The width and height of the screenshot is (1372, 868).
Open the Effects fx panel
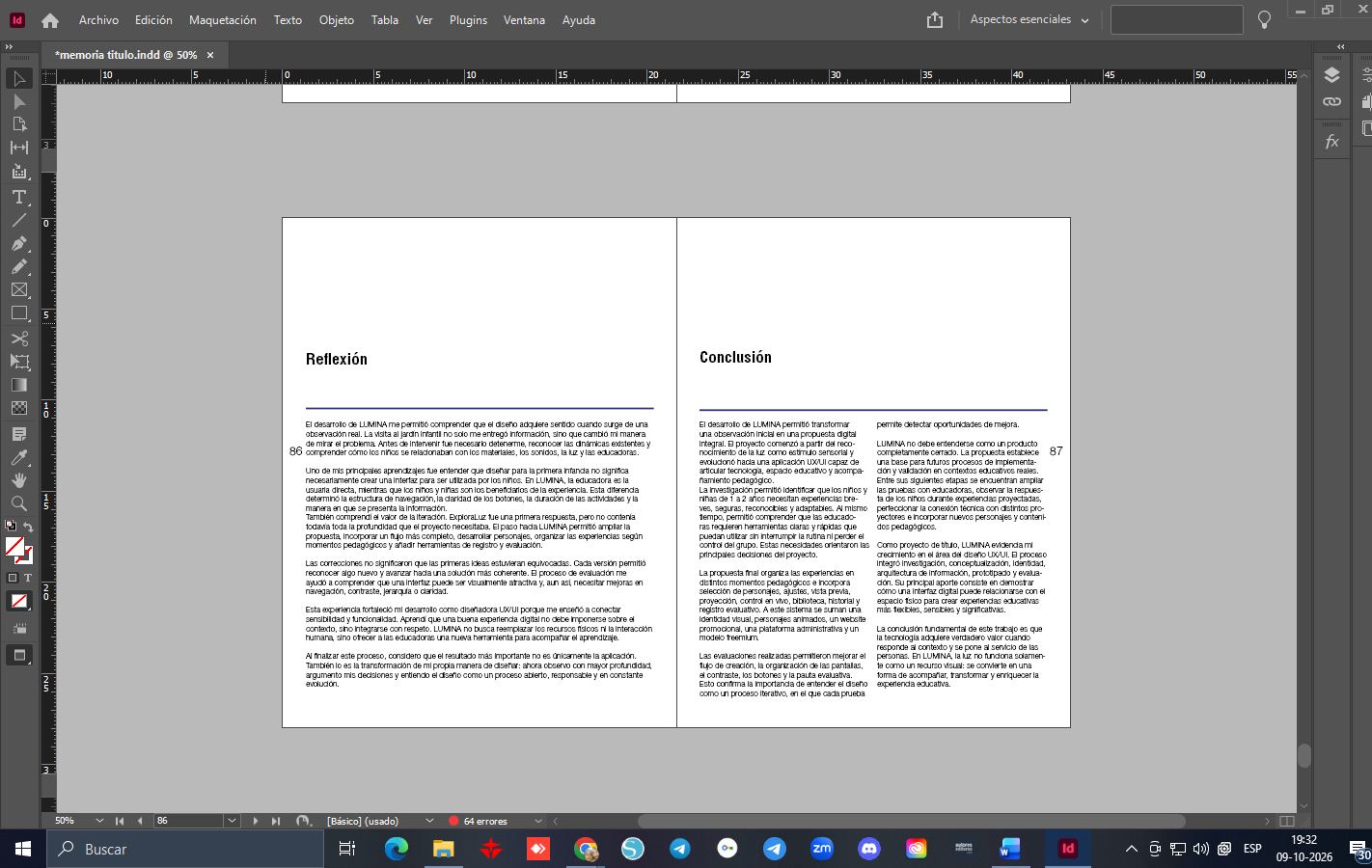pos(1332,142)
